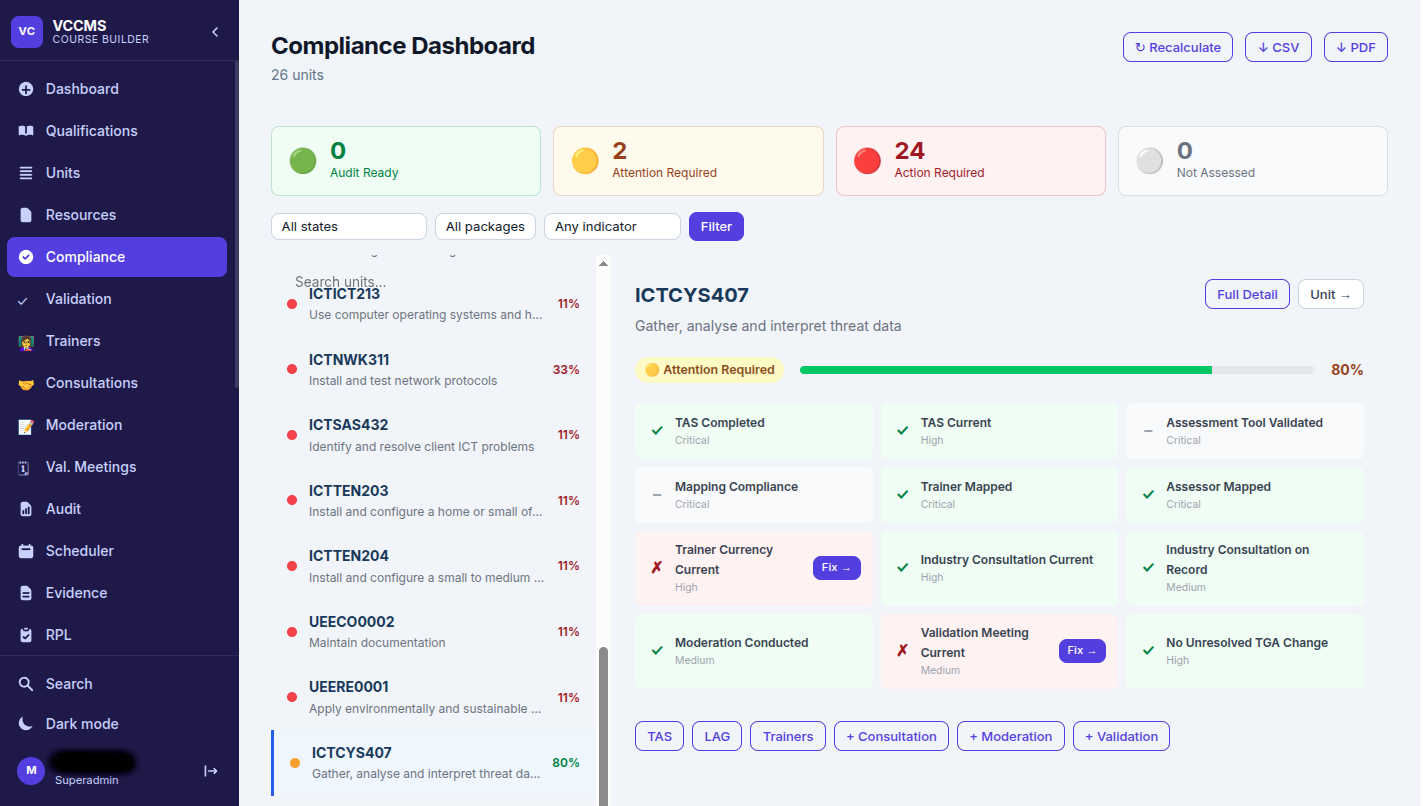Image resolution: width=1423 pixels, height=806 pixels.
Task: Click the 80% compliance progress bar
Action: [1057, 370]
